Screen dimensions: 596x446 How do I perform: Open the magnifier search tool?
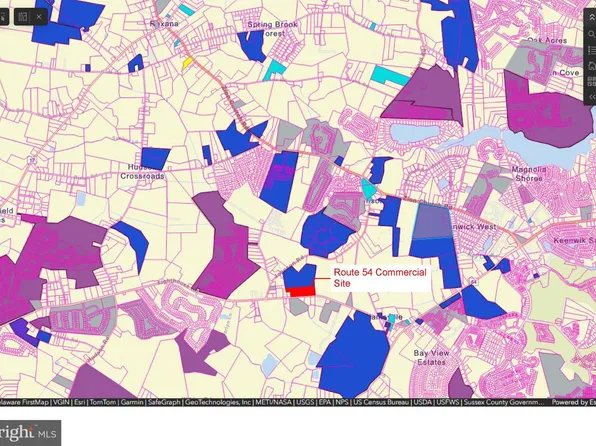[592, 34]
